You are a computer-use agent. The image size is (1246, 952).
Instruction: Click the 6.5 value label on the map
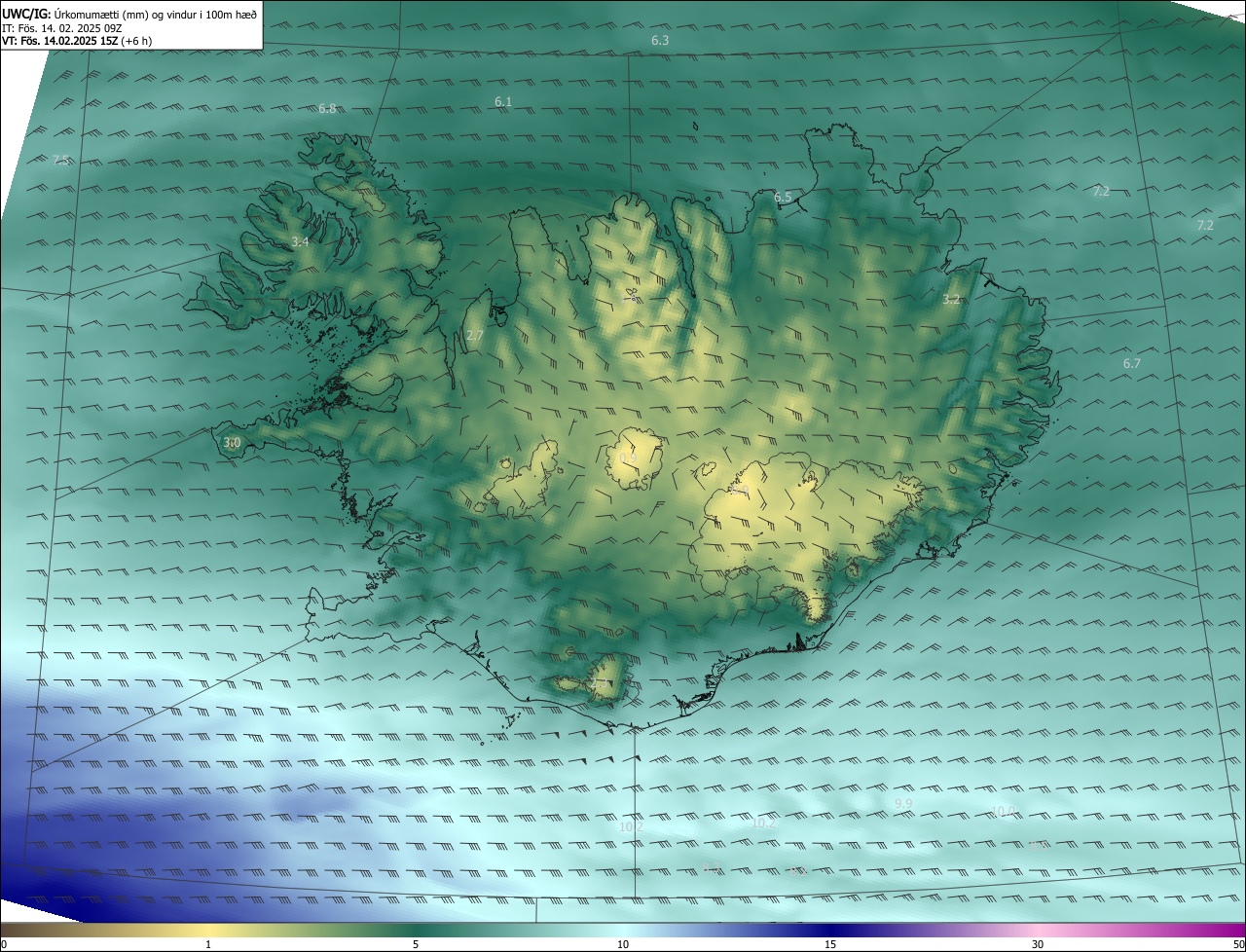783,197
